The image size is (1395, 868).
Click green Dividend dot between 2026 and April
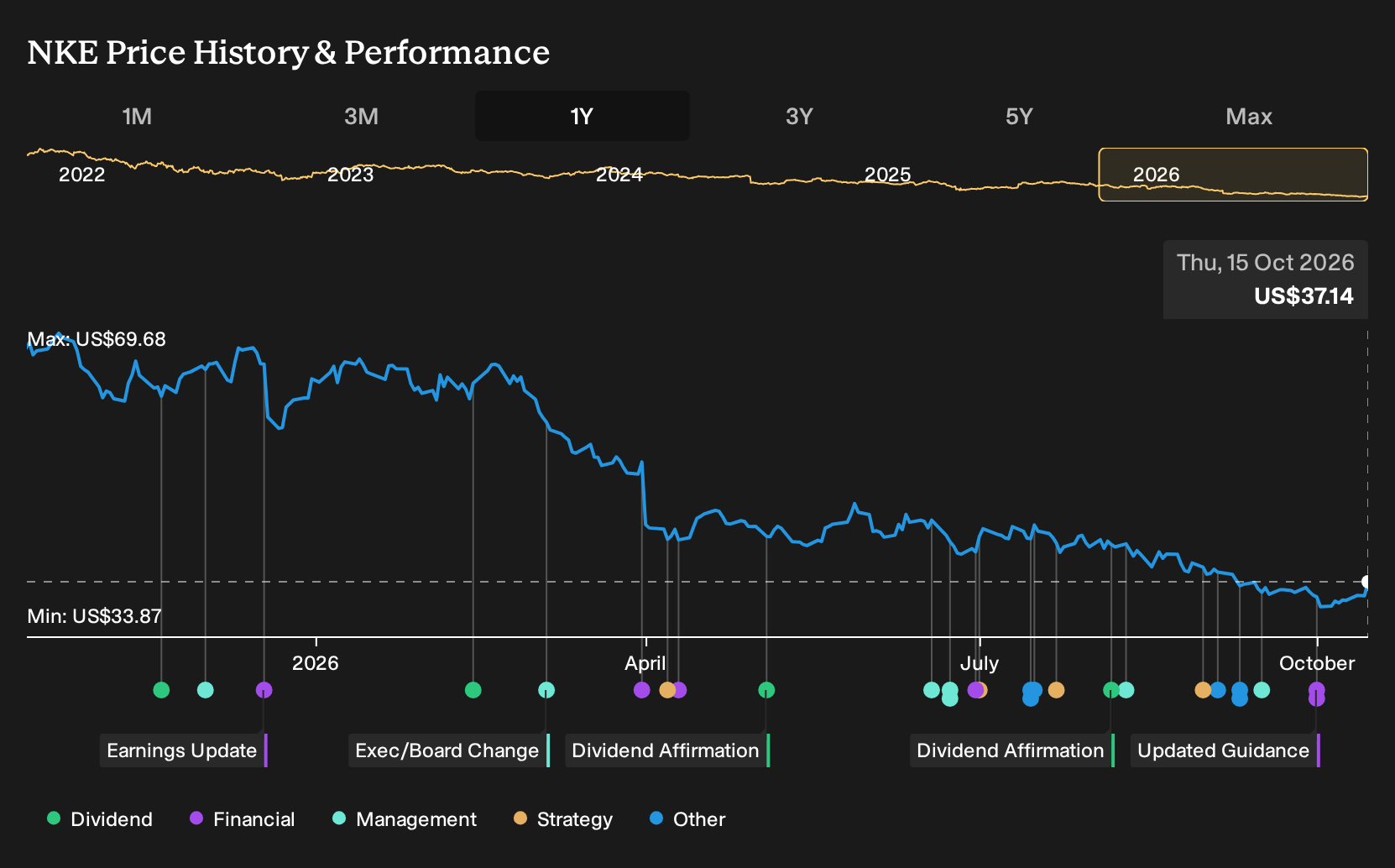coord(473,690)
